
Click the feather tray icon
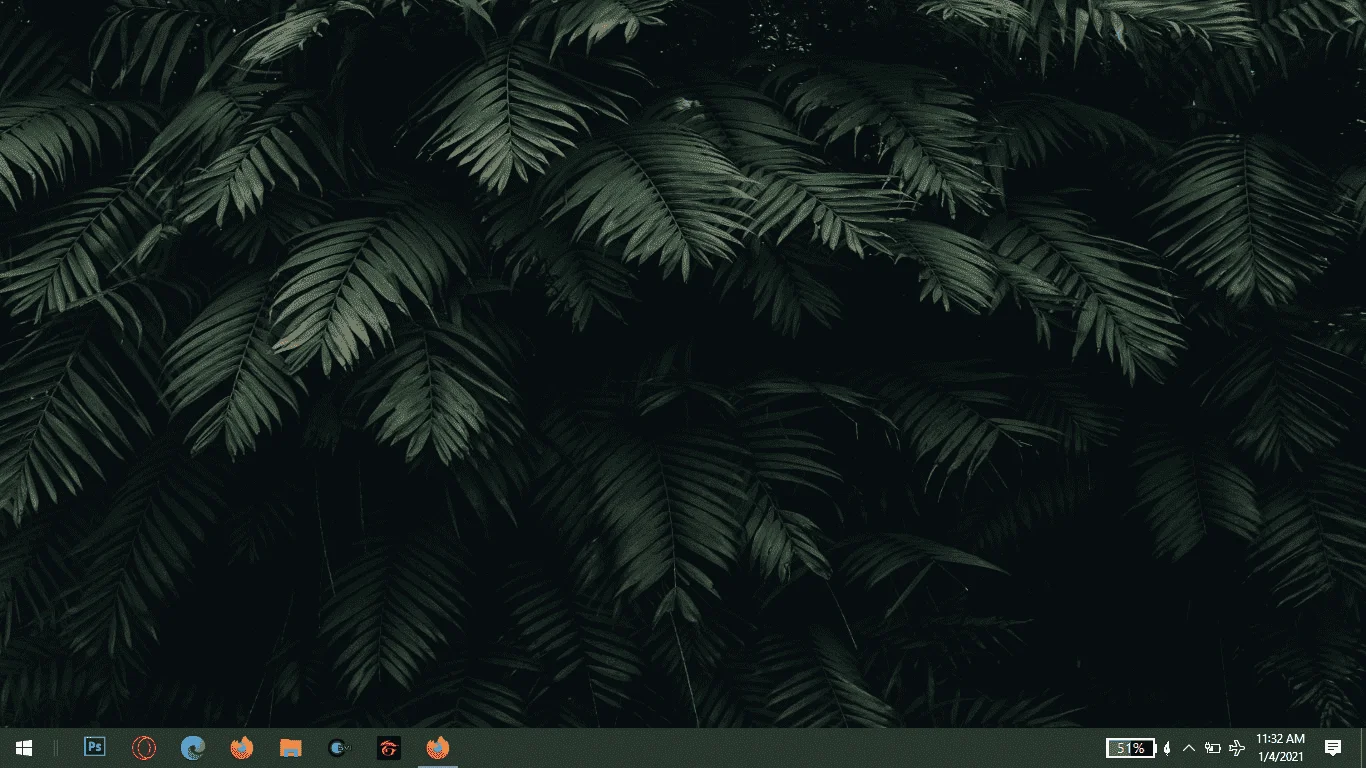tap(1166, 748)
